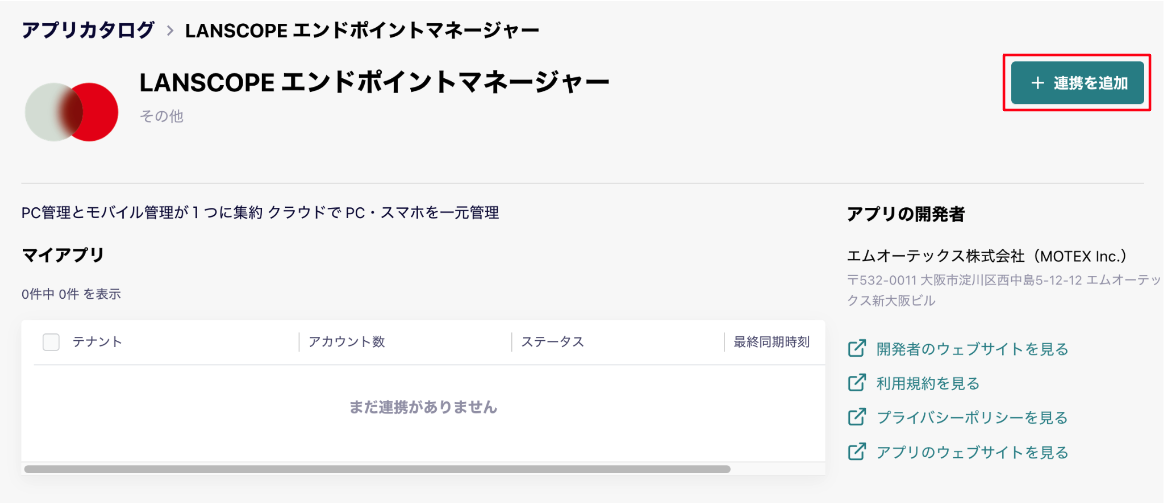Click external-link icon beside プライバシーポリシーを見る
This screenshot has height=503, width=1165.
tap(857, 417)
